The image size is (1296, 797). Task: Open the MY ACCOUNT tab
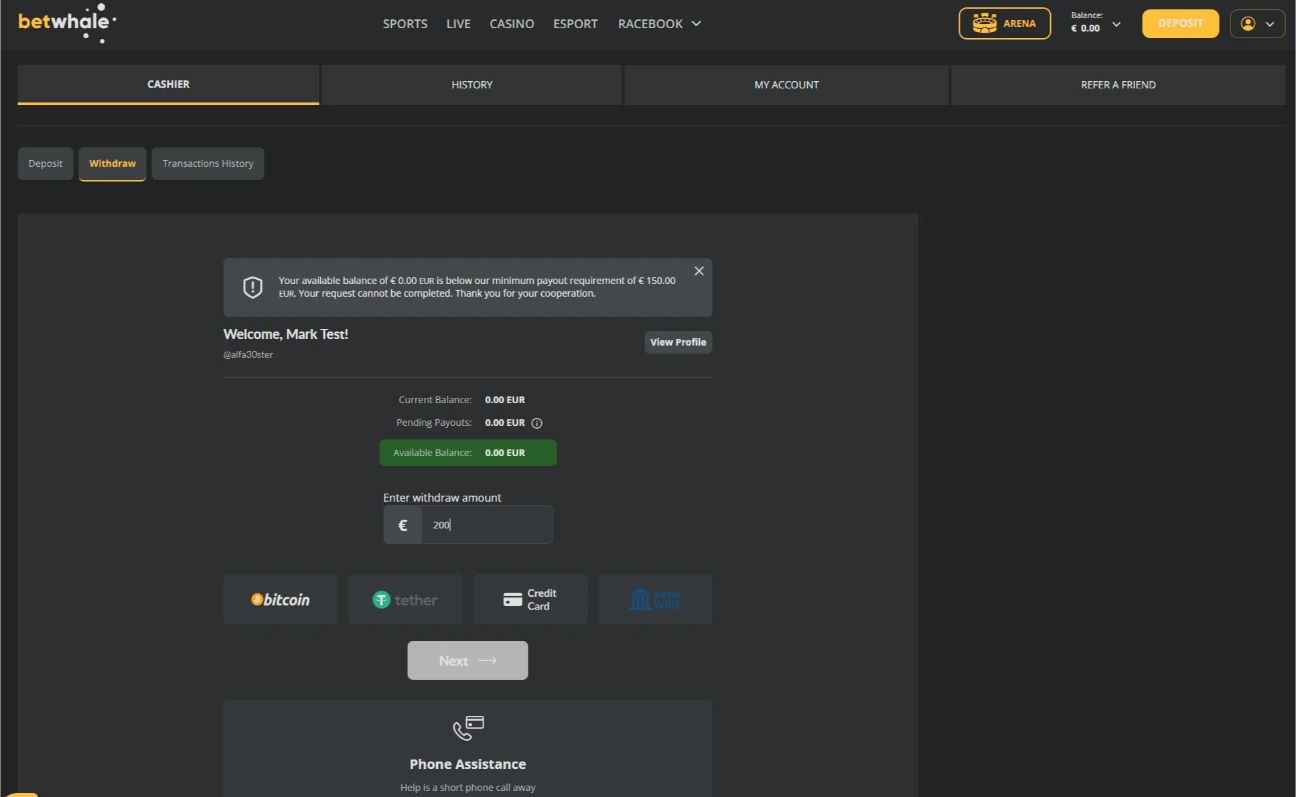[x=786, y=84]
